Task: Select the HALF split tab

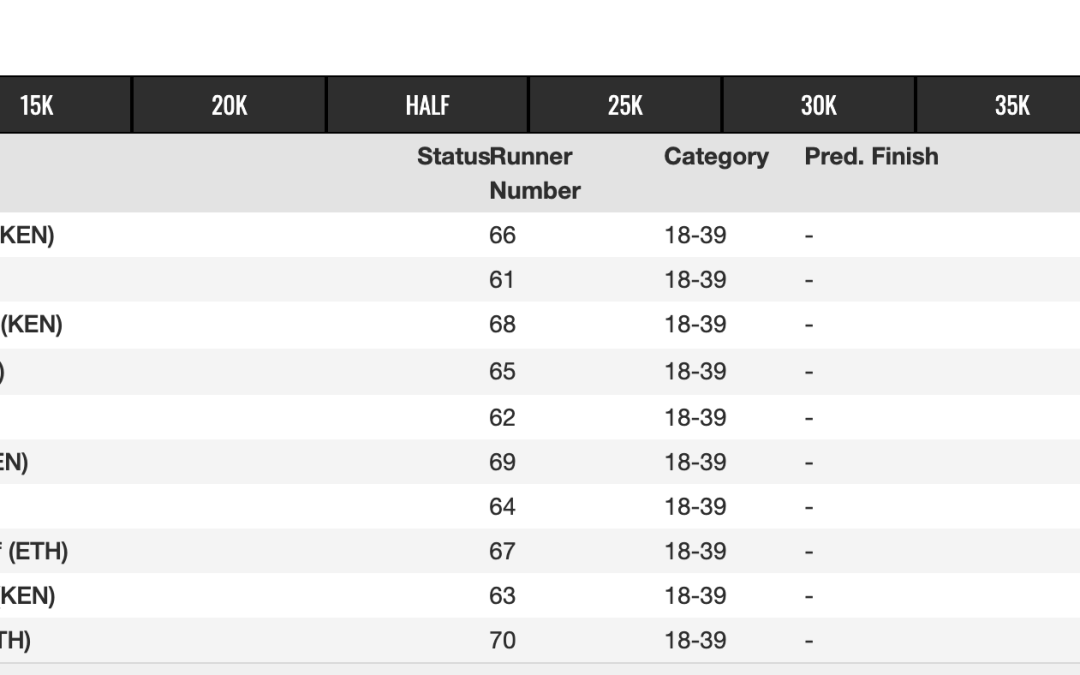Action: click(x=427, y=105)
